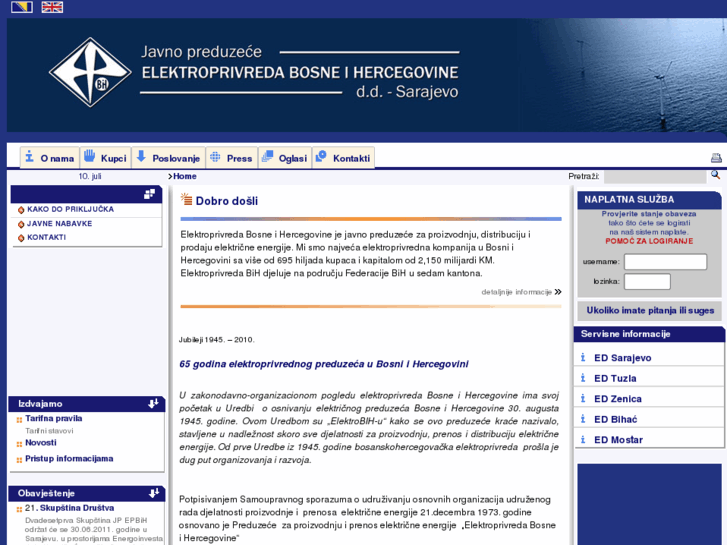Open the Oglasi menu tab
Screen dimensions: 727x545
point(285,158)
